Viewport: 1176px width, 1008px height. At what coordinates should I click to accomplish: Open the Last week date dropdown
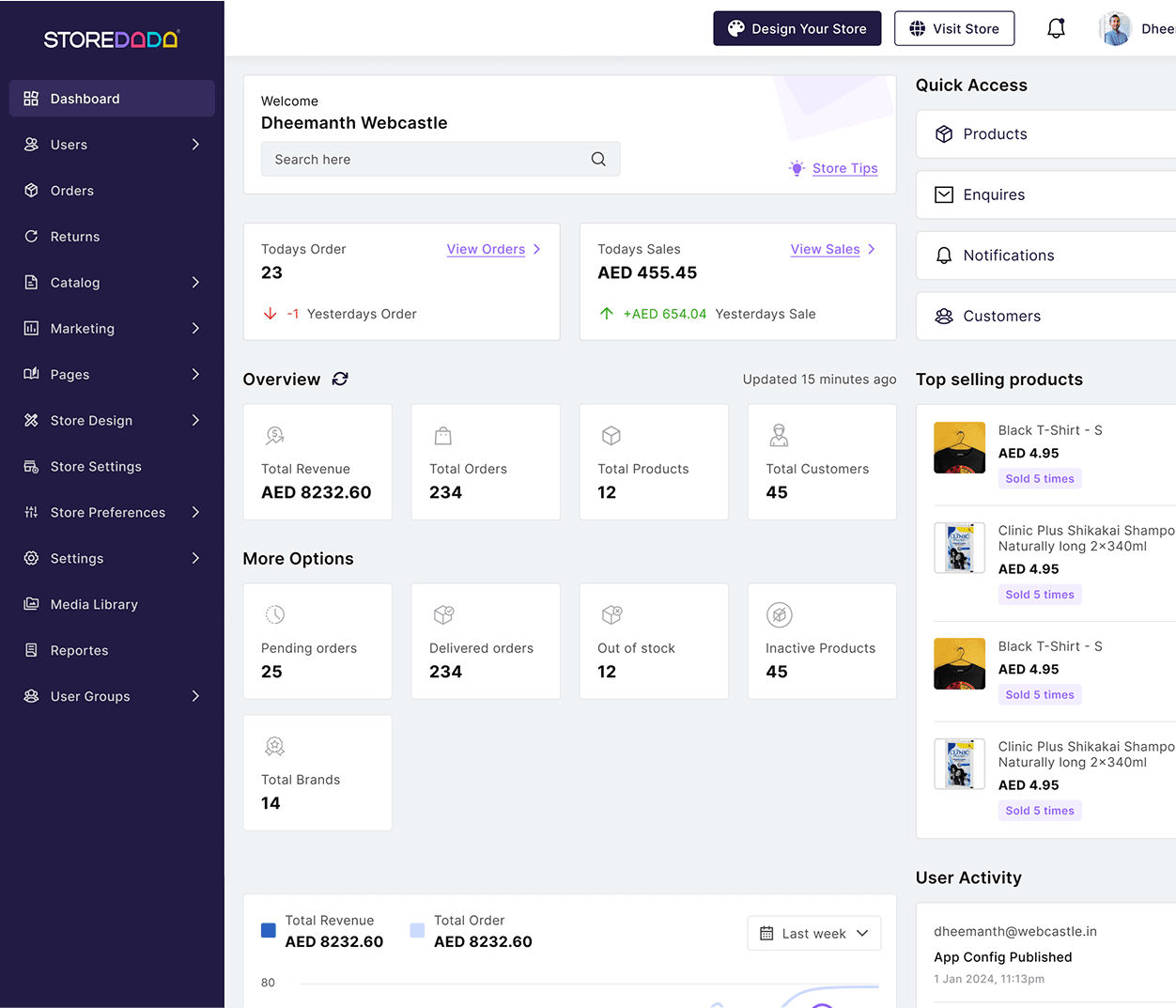coord(813,933)
